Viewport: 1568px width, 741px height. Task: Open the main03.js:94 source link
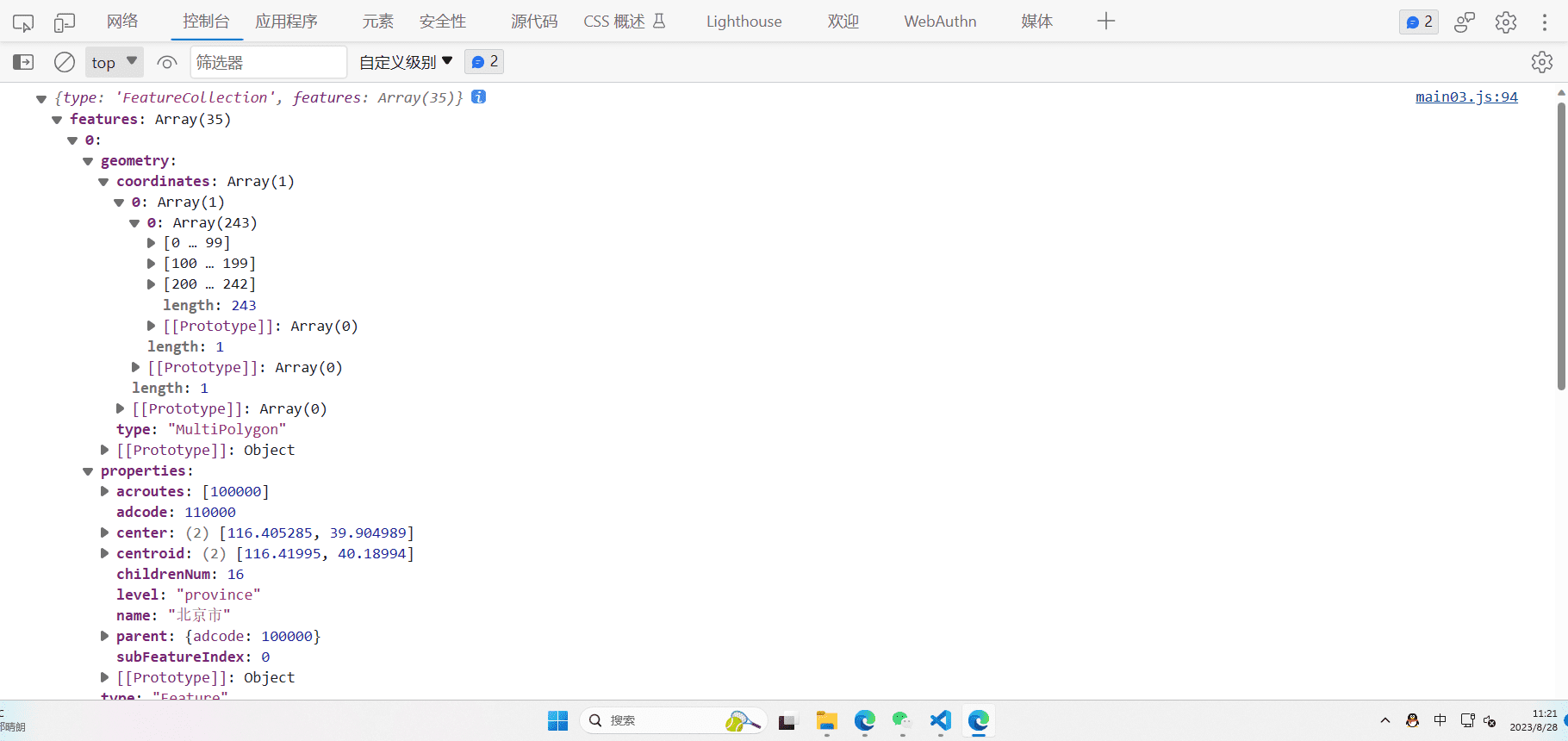tap(1466, 97)
